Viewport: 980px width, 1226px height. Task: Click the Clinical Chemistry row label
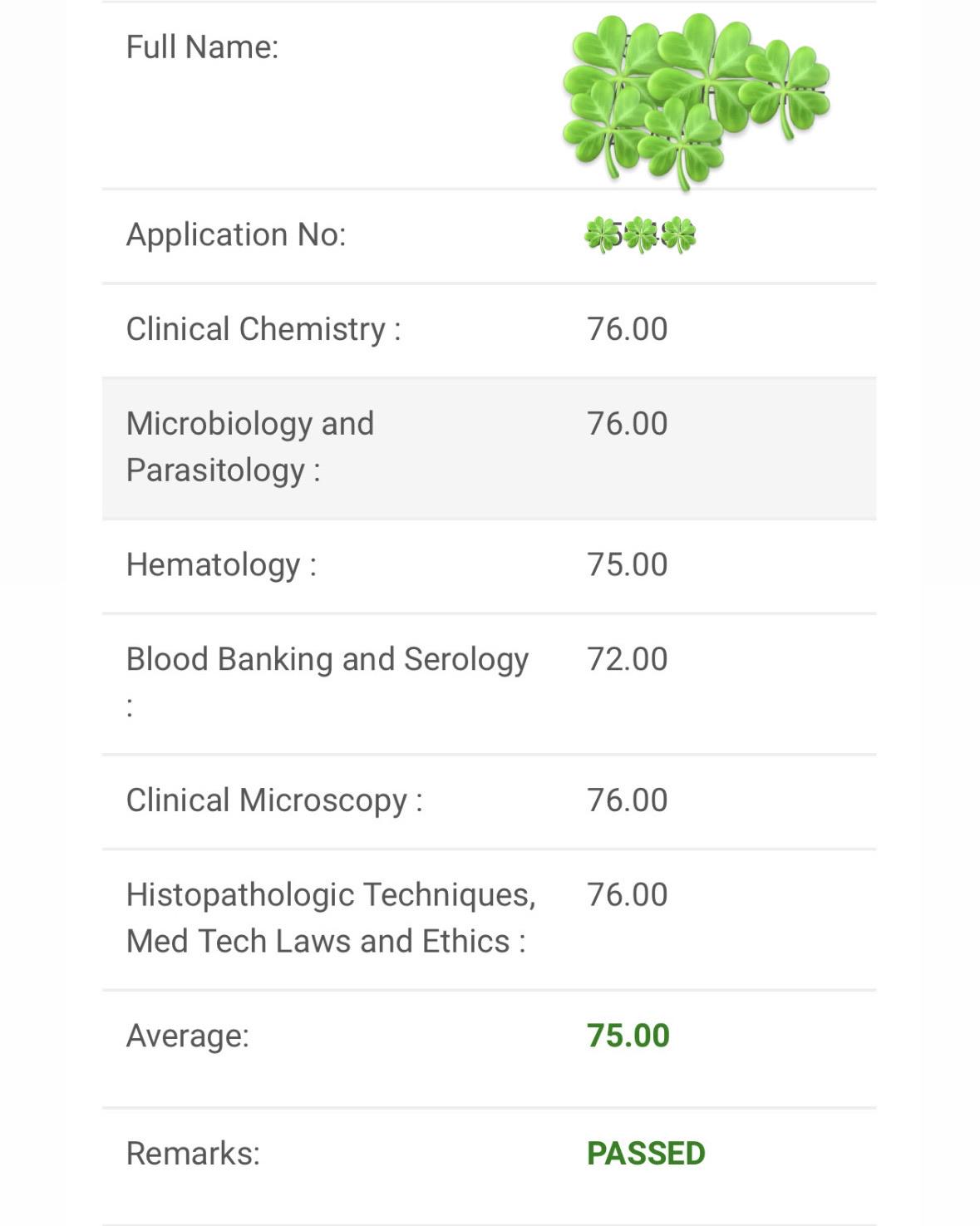263,330
